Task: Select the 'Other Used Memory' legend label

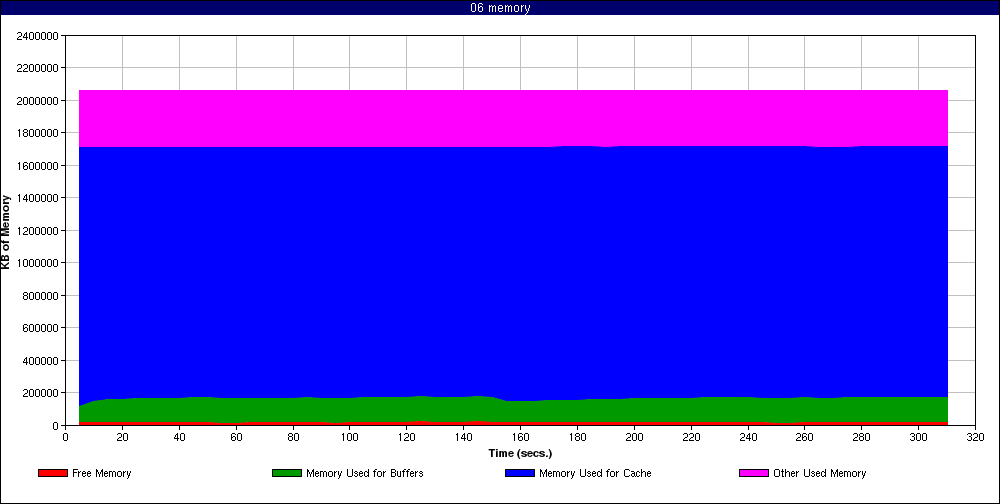Action: [820, 473]
